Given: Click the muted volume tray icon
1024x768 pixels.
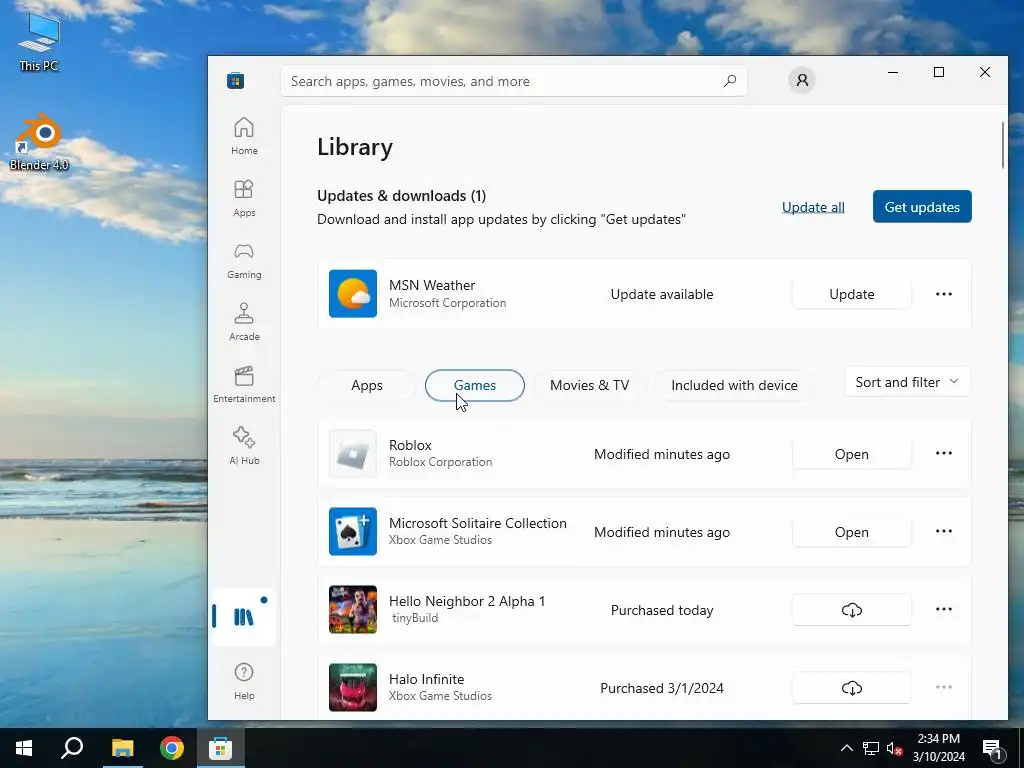Looking at the screenshot, I should 894,748.
